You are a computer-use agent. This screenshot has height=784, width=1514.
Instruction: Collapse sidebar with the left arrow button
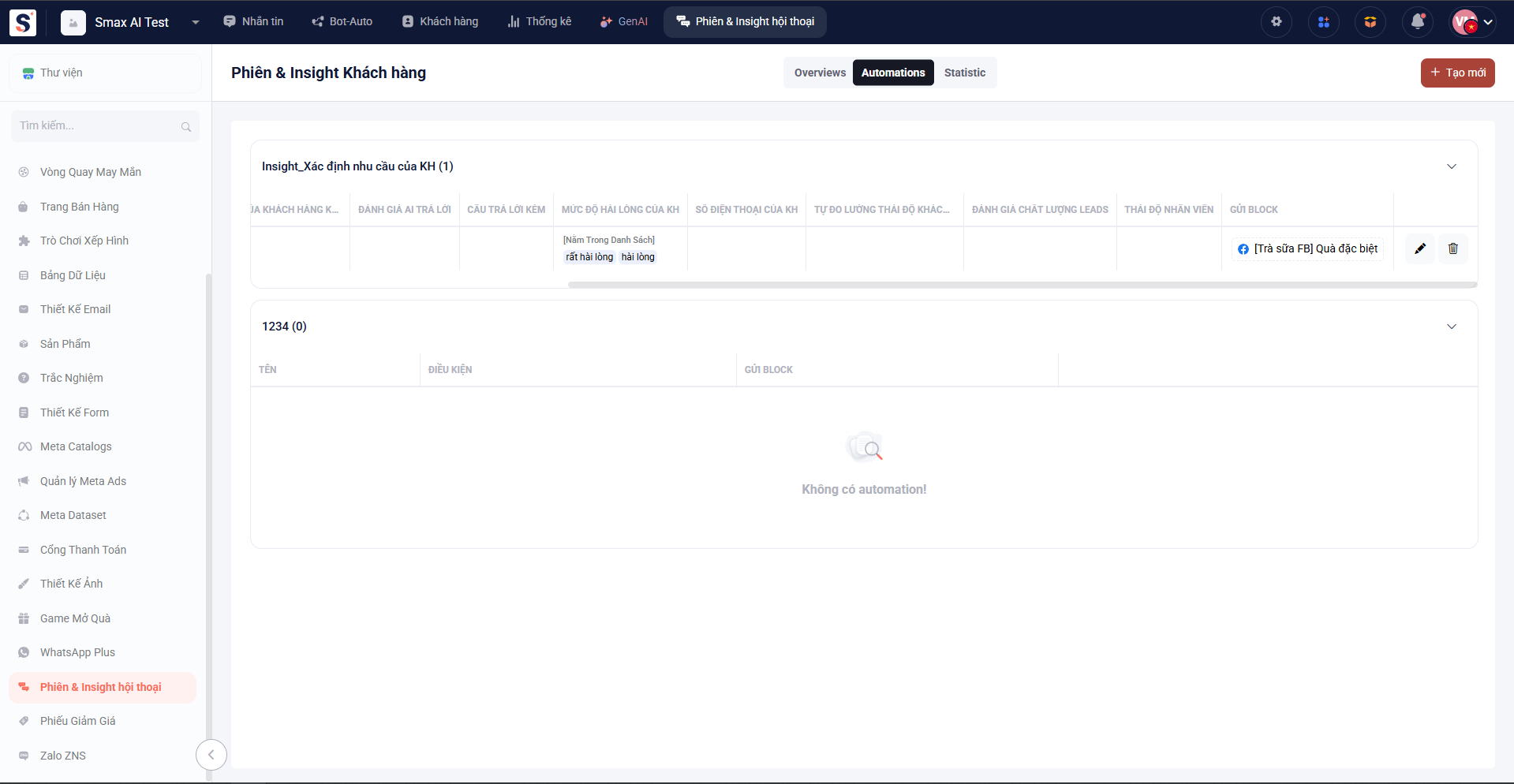211,755
